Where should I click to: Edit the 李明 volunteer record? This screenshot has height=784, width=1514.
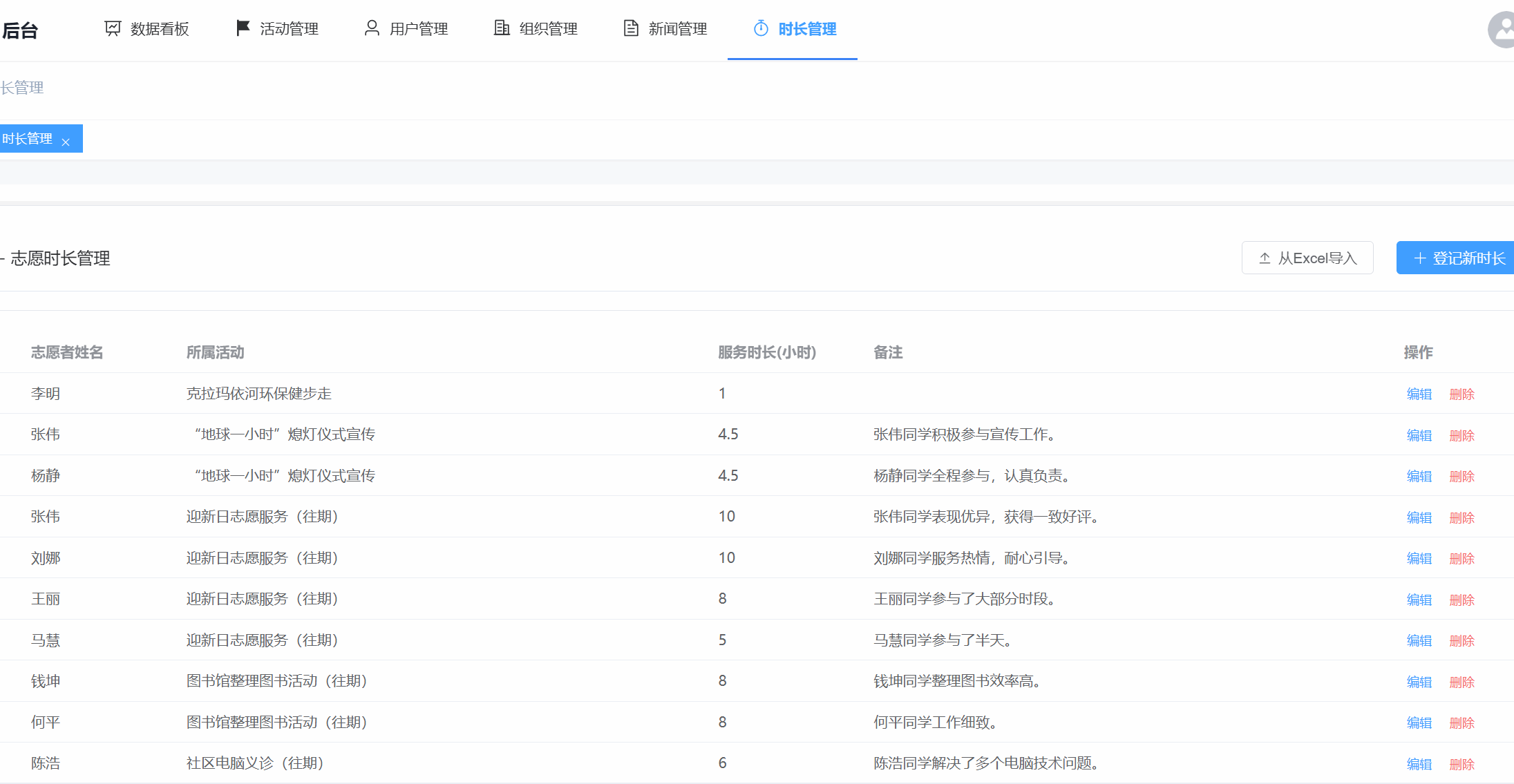1419,394
